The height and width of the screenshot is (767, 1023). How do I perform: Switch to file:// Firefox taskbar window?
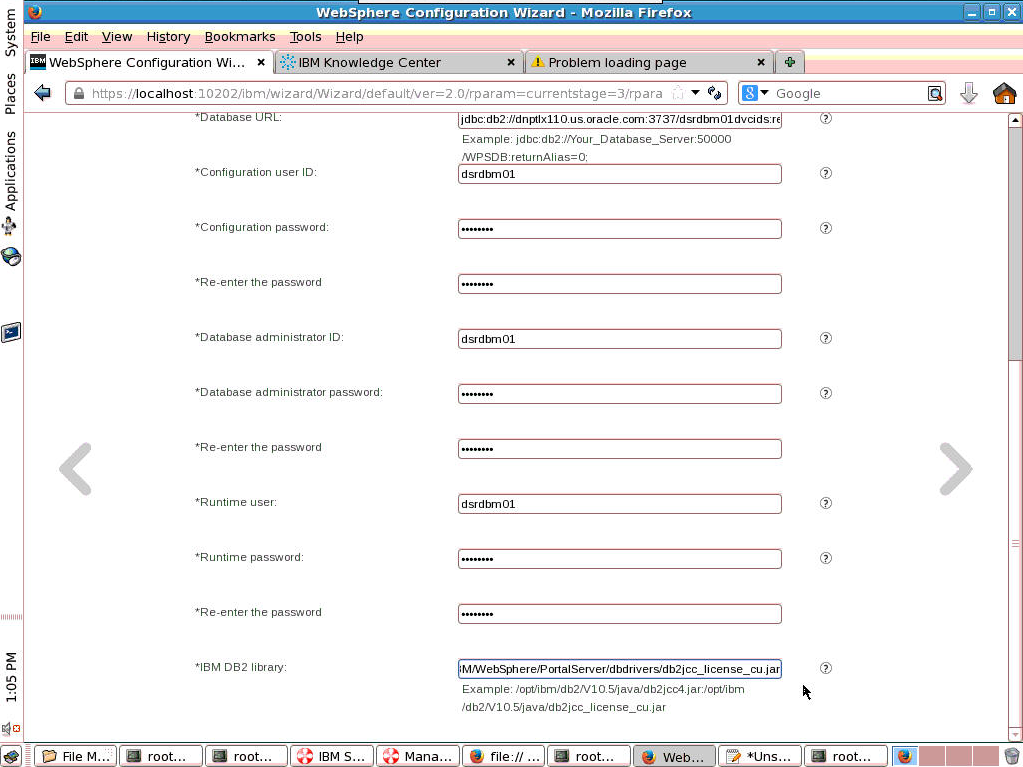504,756
